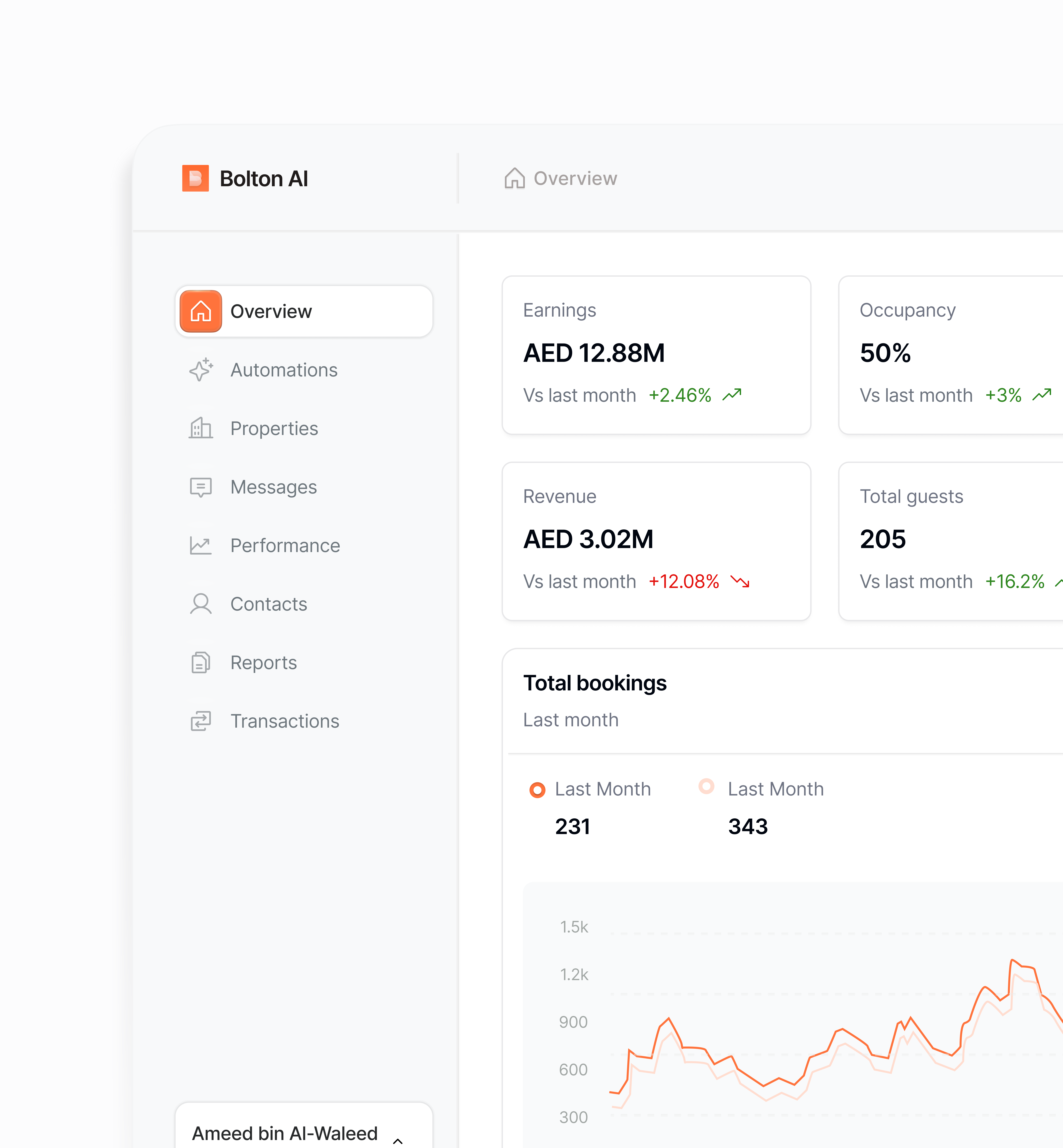This screenshot has width=1063, height=1148.
Task: Enable the orange Last Month bookings indicator
Action: [538, 789]
